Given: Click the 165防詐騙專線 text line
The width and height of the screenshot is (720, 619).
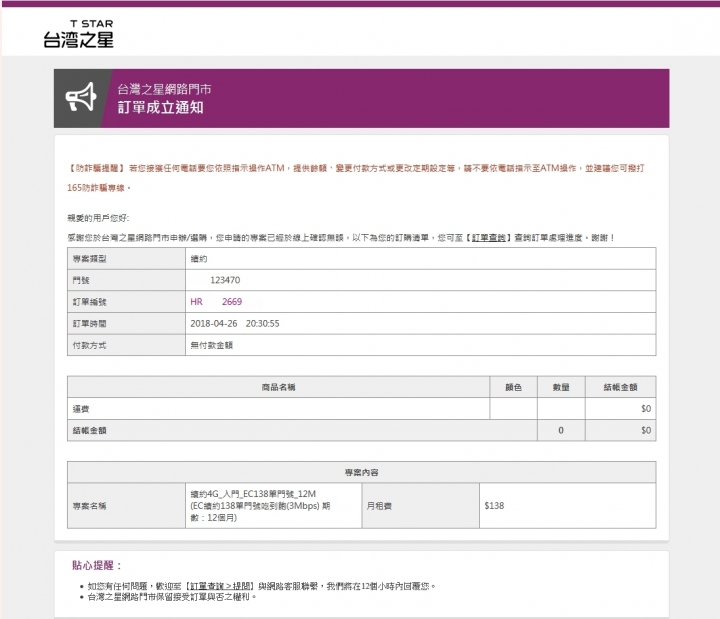Looking at the screenshot, I should [x=99, y=188].
